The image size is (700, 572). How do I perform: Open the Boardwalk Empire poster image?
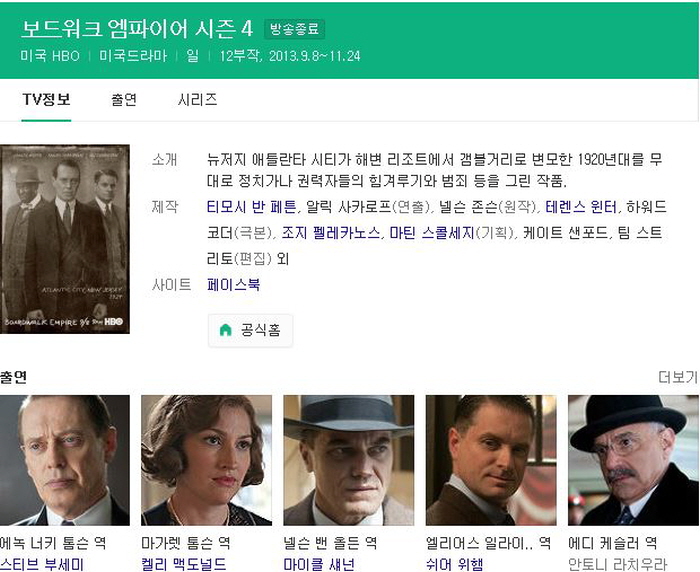65,239
